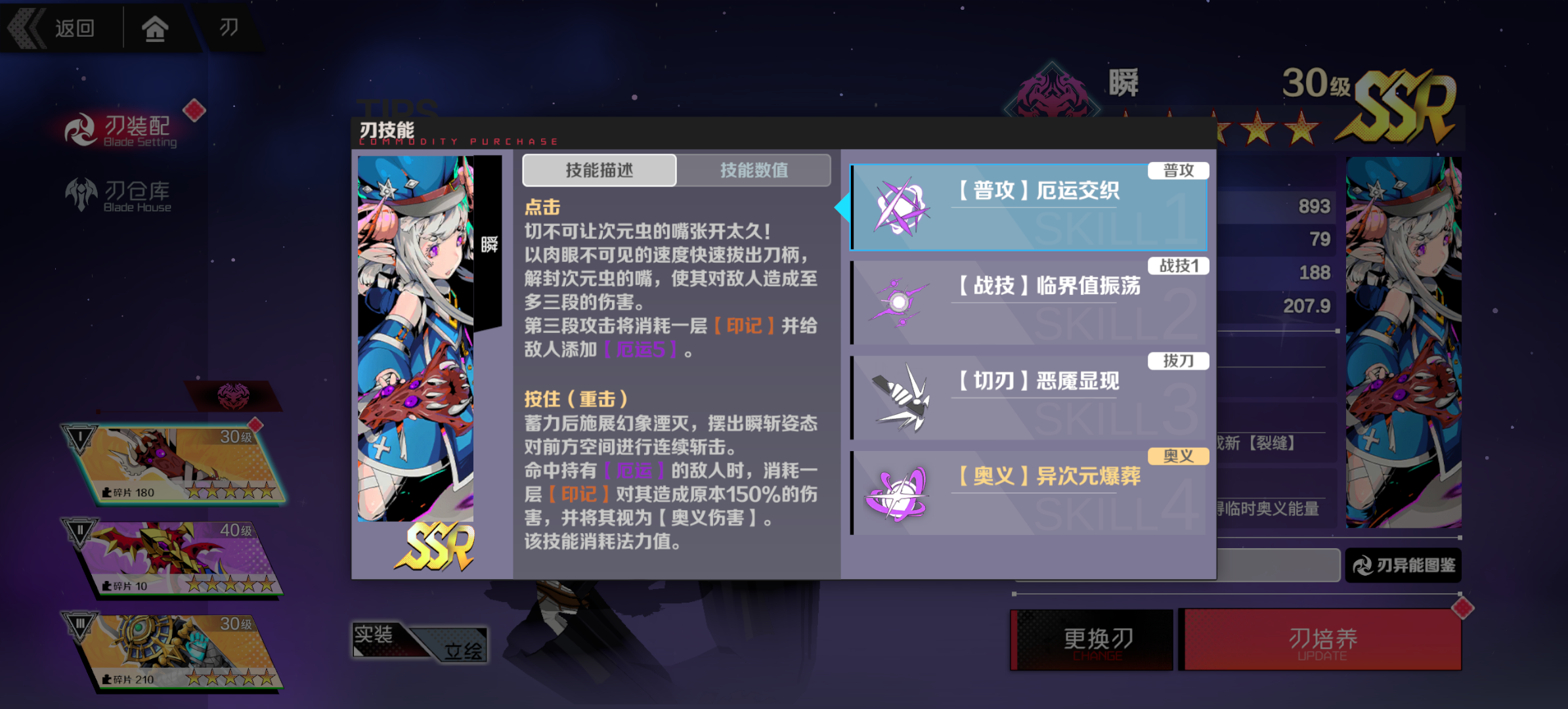Click the 返回 back arrow button
Image resolution: width=1568 pixels, height=709 pixels.
tap(54, 28)
